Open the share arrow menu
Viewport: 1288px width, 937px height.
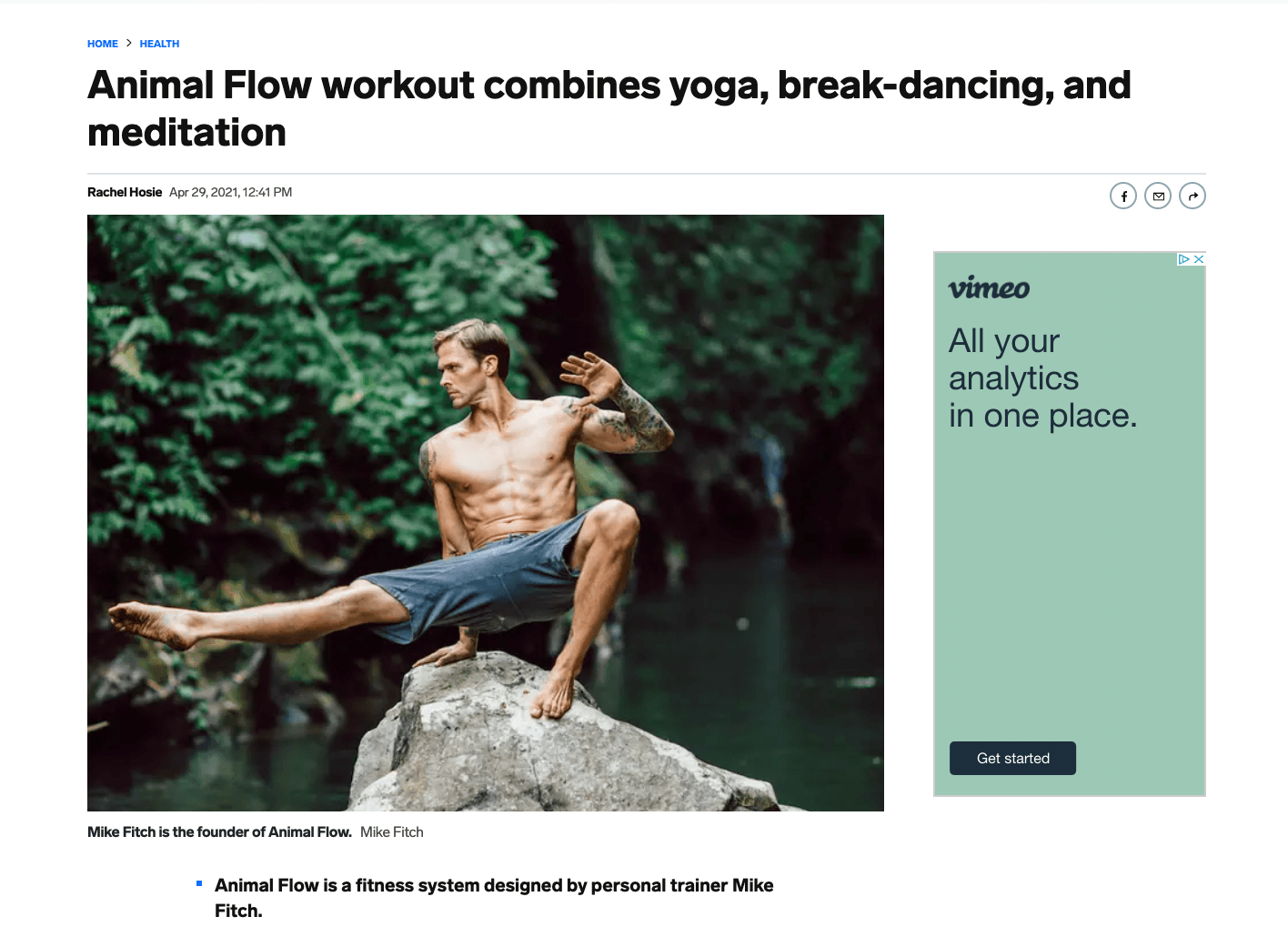tap(1192, 196)
